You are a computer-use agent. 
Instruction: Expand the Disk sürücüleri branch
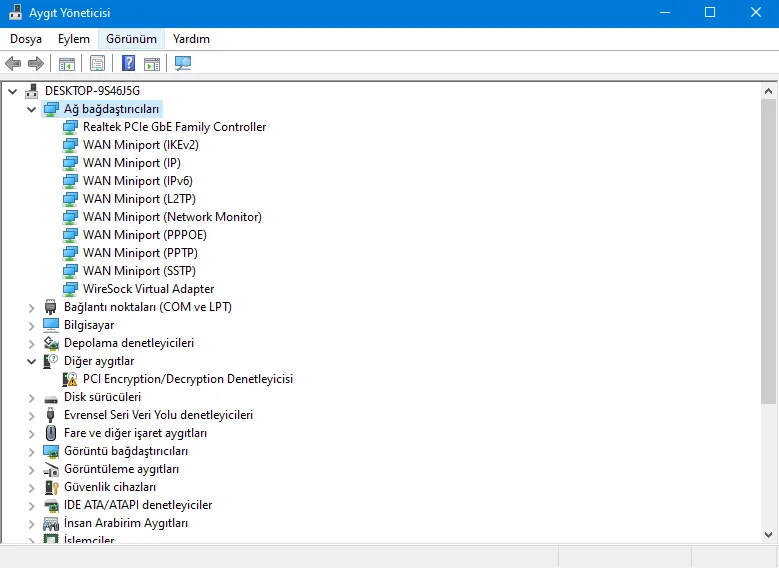click(x=31, y=398)
